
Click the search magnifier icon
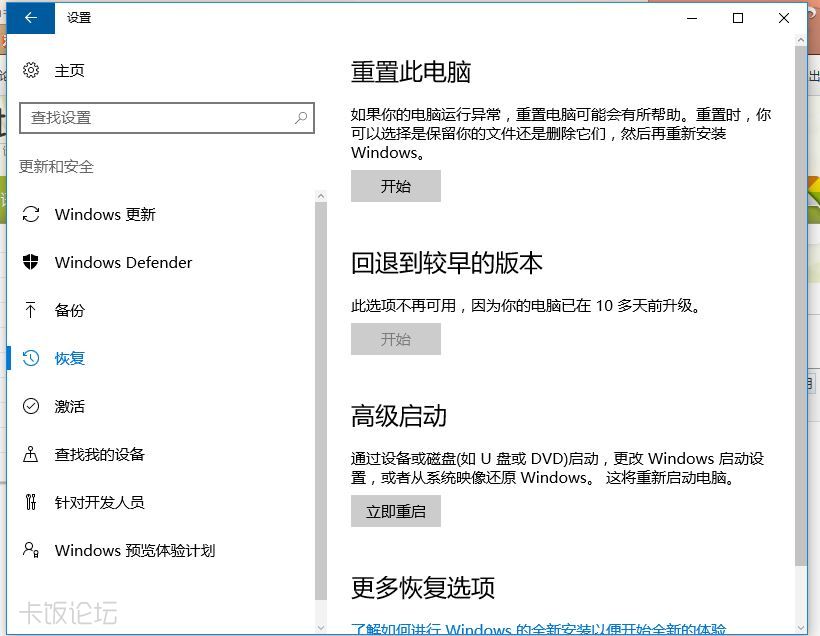tap(301, 118)
